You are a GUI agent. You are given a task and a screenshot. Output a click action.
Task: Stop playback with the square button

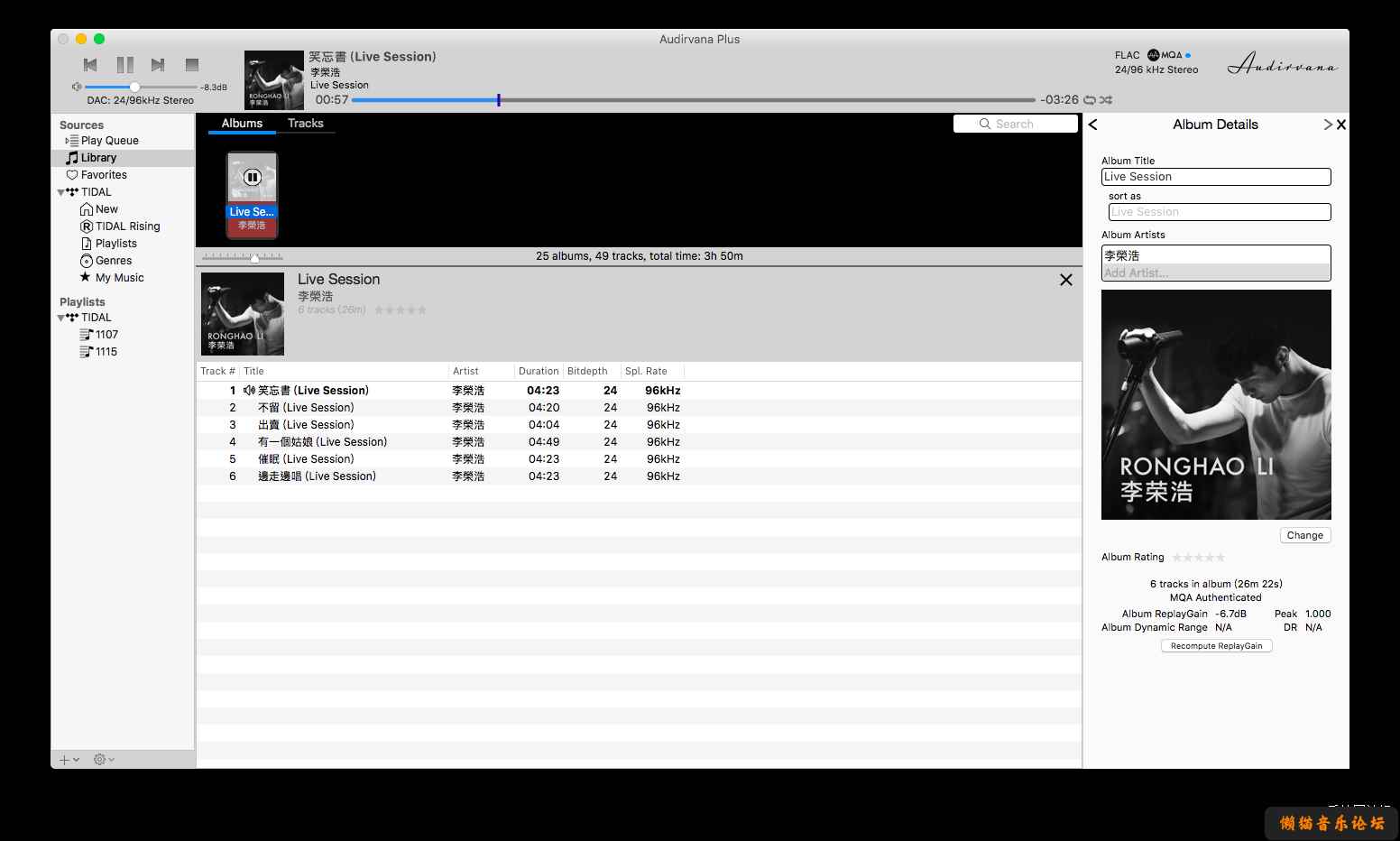(x=191, y=65)
